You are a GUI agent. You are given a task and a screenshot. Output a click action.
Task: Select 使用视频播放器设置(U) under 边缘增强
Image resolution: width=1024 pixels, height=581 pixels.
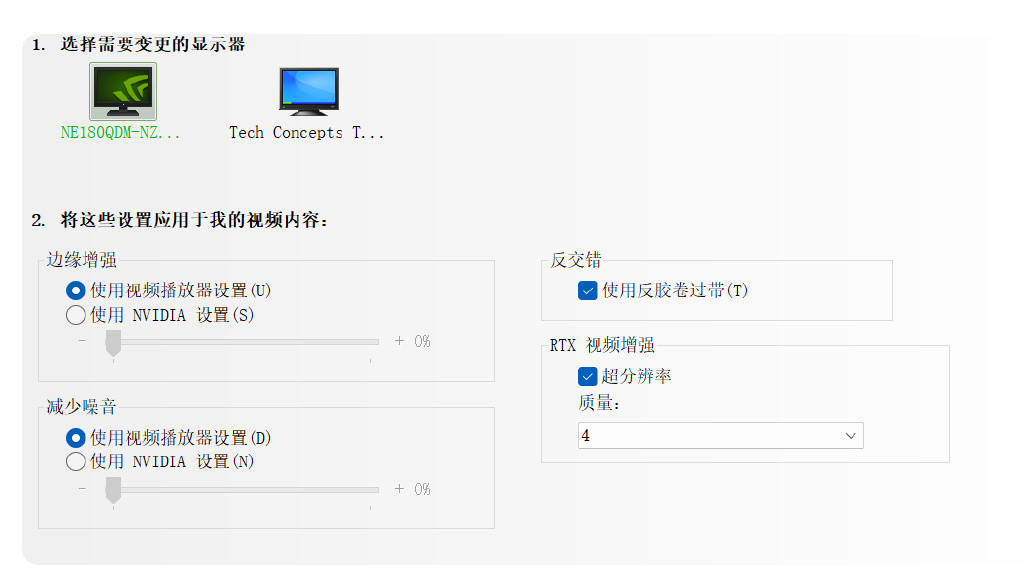pos(76,291)
